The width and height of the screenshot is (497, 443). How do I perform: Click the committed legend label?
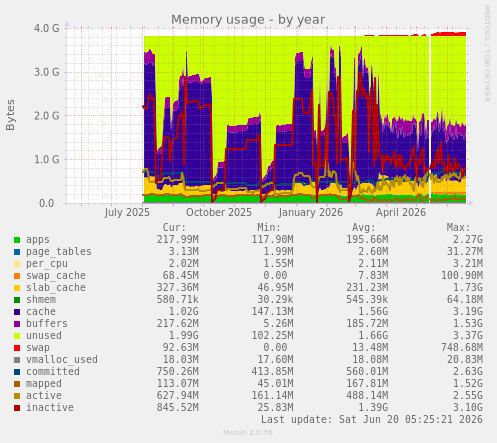tap(53, 372)
